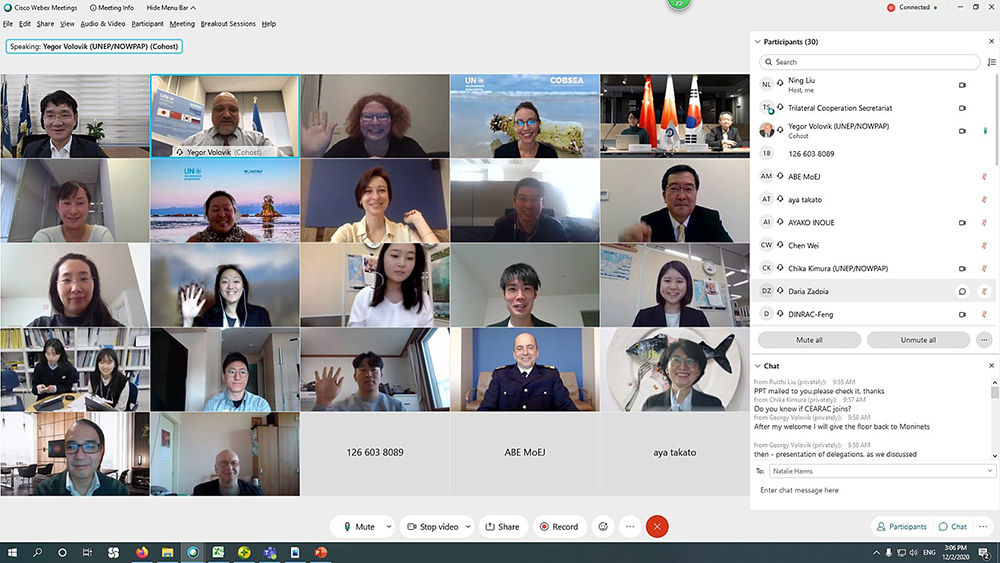
Task: Click Trilateral Cooperation Secretariat's camera icon
Action: click(x=962, y=108)
